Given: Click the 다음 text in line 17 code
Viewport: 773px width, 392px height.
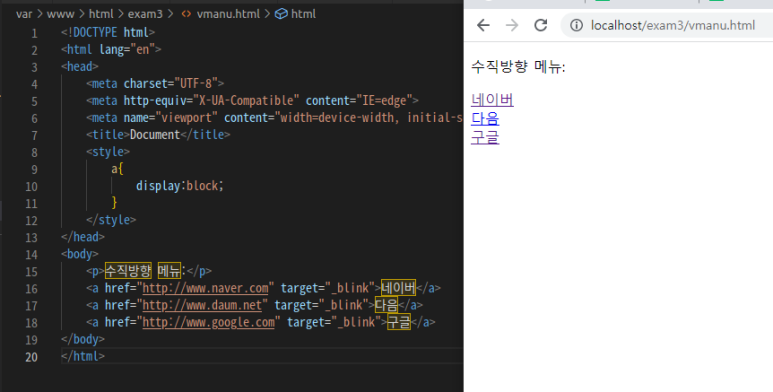Looking at the screenshot, I should [386, 305].
